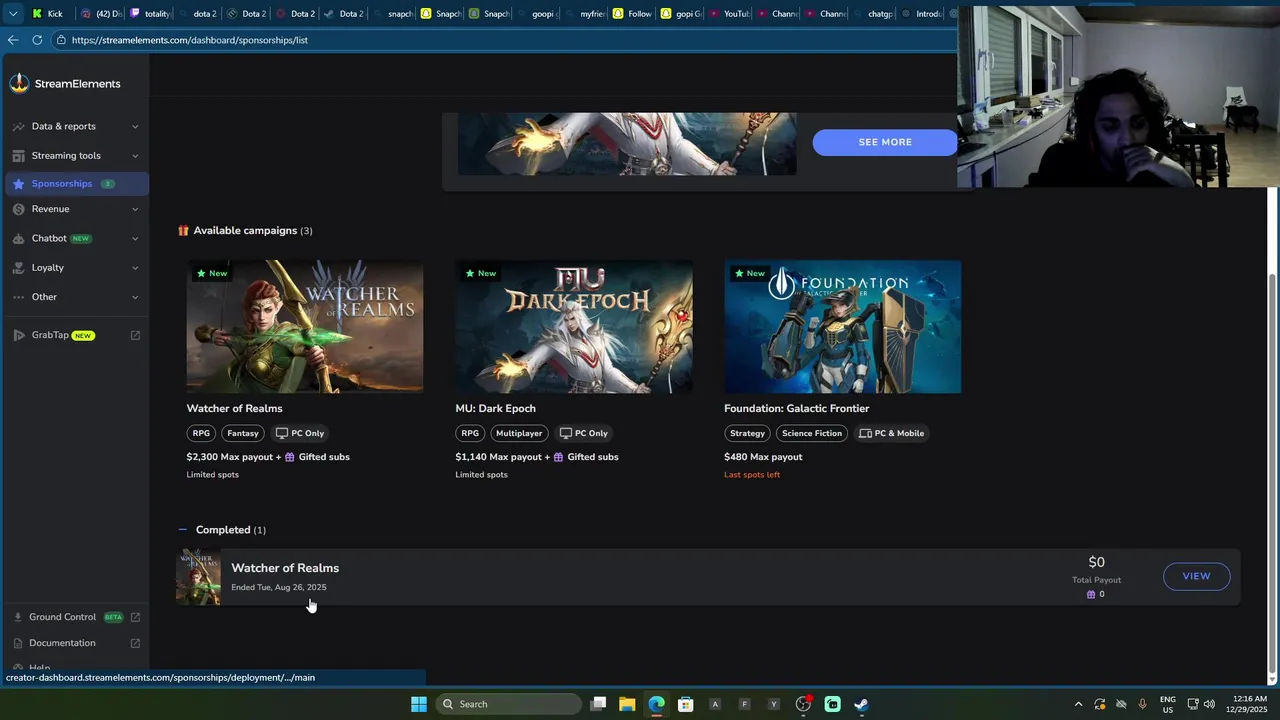Screen dimensions: 1280x720
Task: Open browser tab list dropdown
Action: coord(13,14)
